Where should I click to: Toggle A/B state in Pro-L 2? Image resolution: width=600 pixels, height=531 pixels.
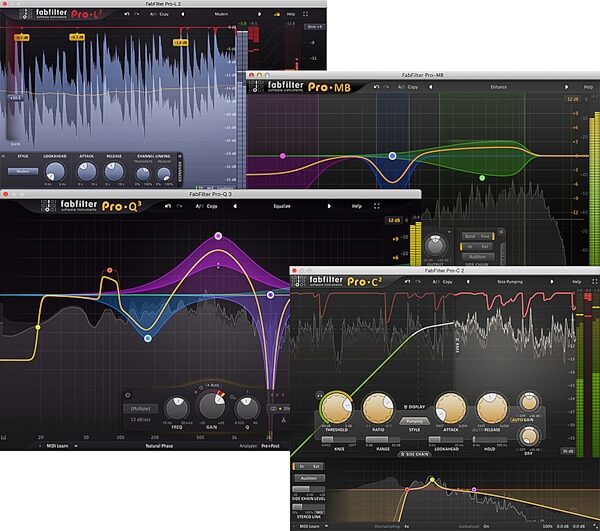pos(152,14)
